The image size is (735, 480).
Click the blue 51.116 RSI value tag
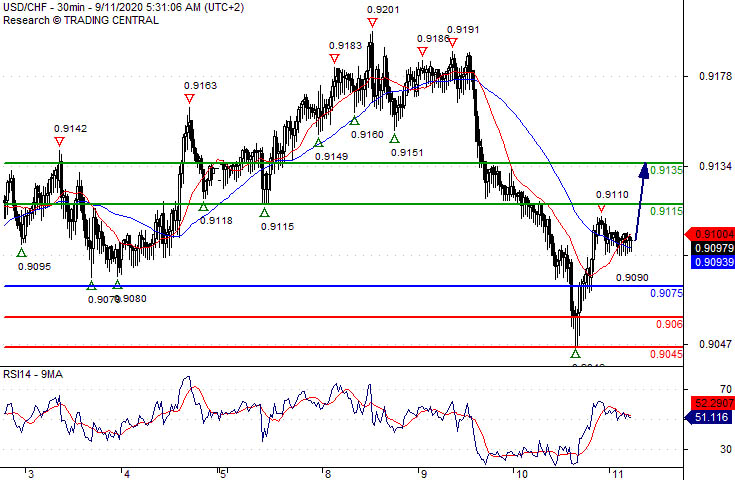pos(710,417)
